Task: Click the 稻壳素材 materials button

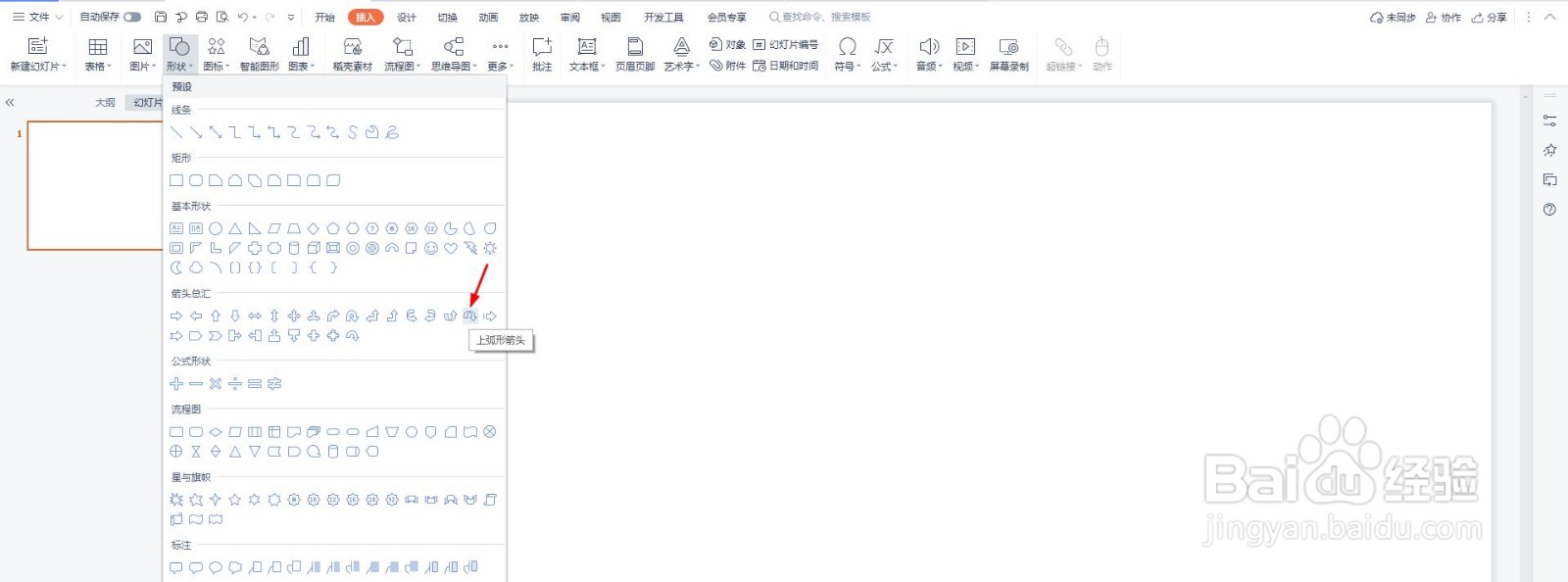Action: 353,54
